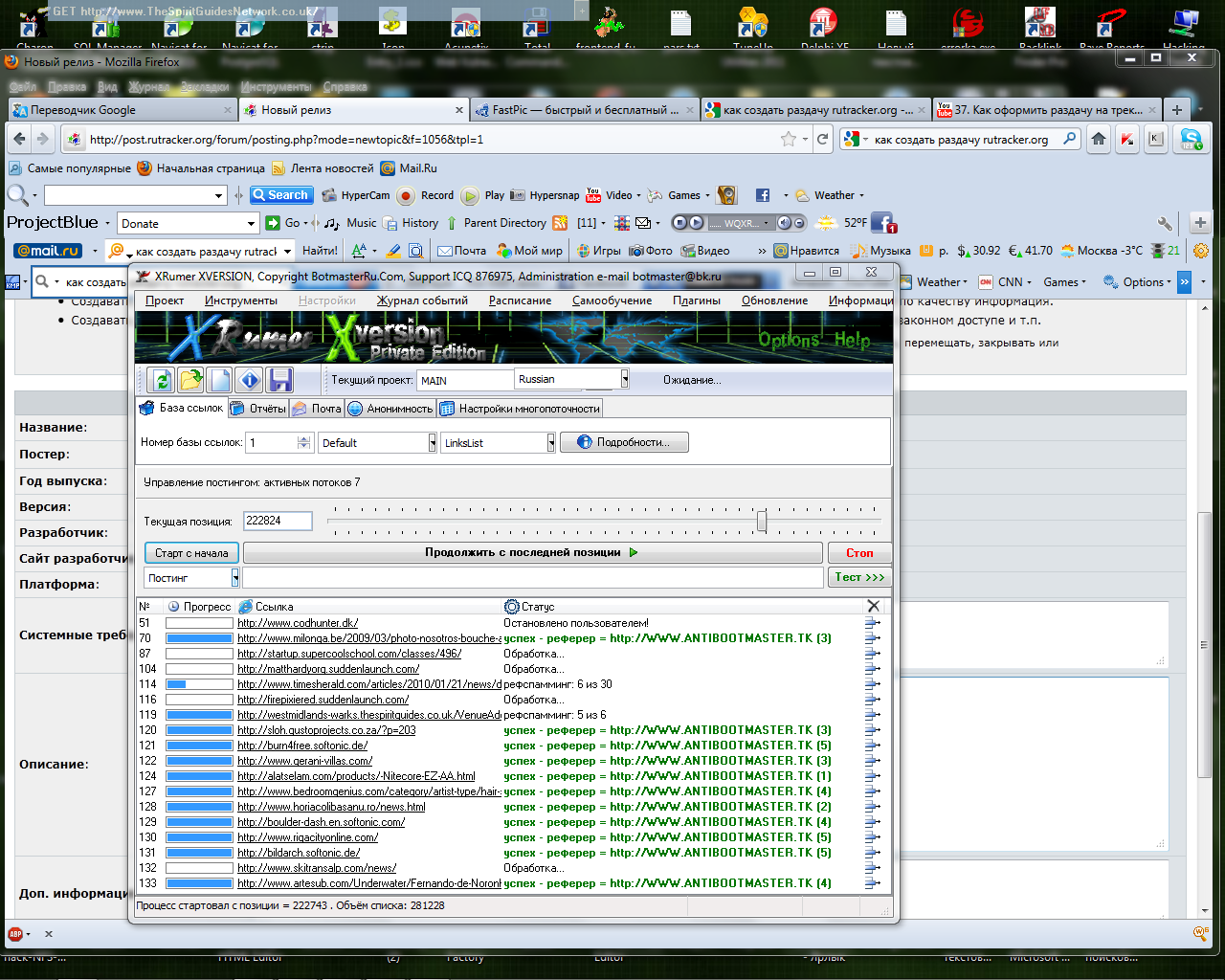Switch to the Анонимность tab

(x=390, y=409)
